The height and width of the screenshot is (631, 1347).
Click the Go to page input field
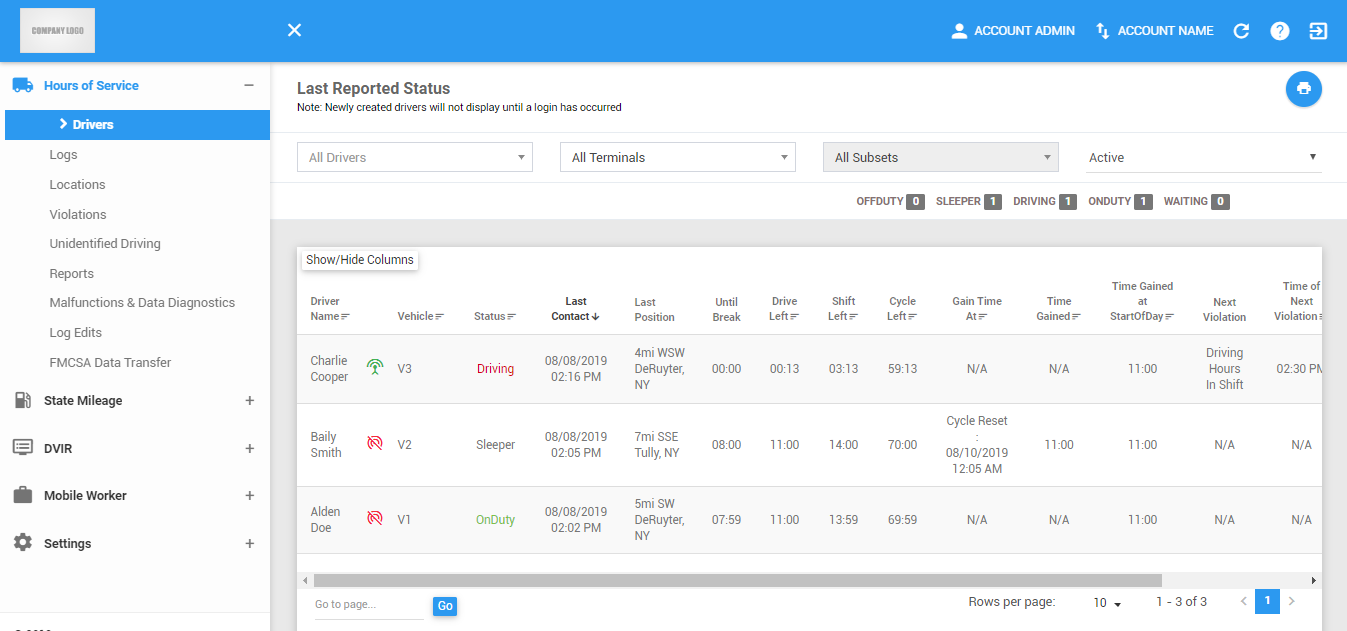pyautogui.click(x=369, y=606)
